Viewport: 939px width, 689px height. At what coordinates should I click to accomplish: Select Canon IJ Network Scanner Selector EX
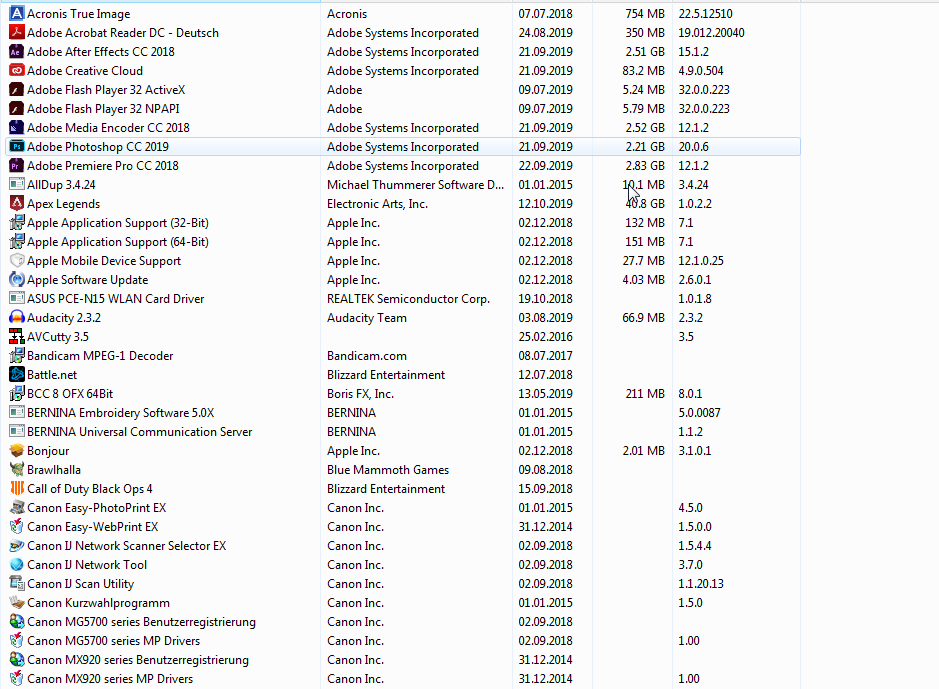point(126,546)
